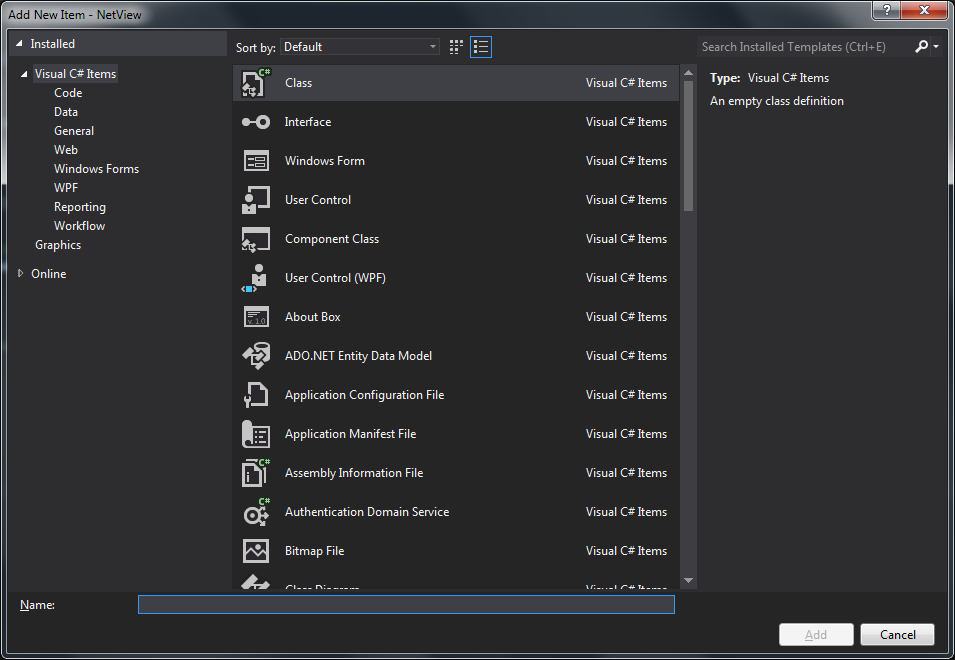Click the ADO.NET Entity Data Model icon

point(255,355)
